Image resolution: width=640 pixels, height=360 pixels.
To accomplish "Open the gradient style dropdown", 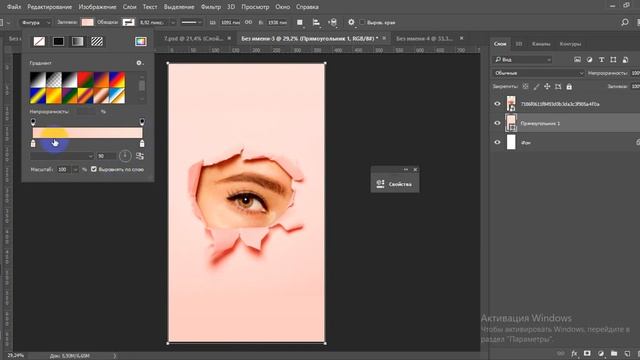I will point(62,156).
